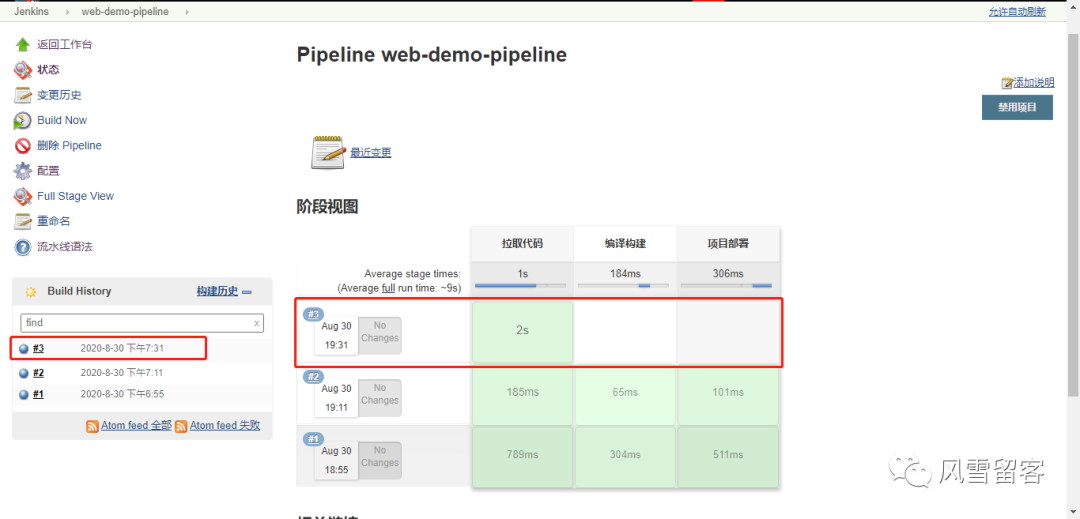Open 变更历史 in the sidebar
This screenshot has height=519, width=1080.
point(59,95)
